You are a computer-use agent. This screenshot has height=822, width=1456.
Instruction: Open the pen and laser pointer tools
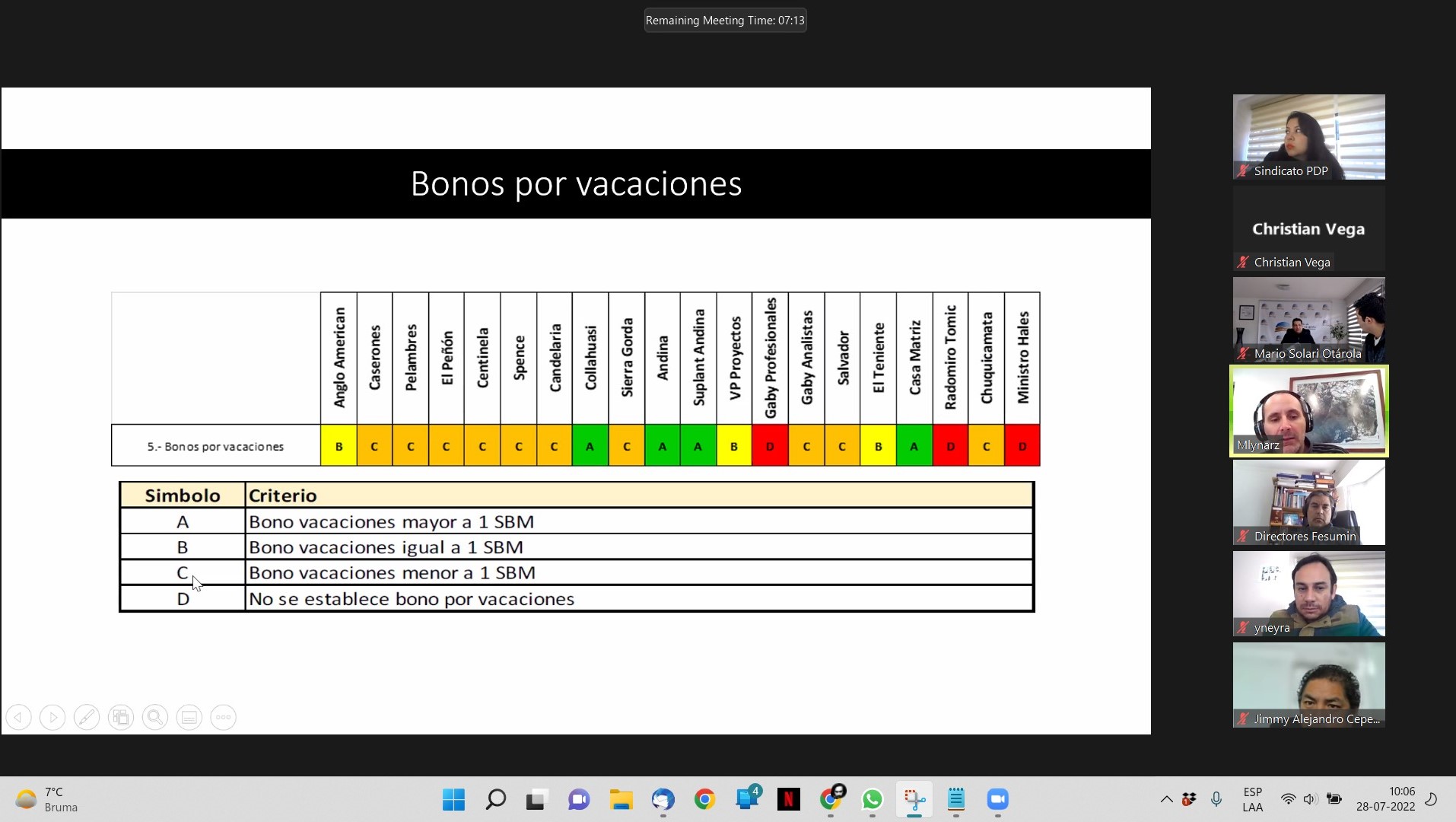87,717
